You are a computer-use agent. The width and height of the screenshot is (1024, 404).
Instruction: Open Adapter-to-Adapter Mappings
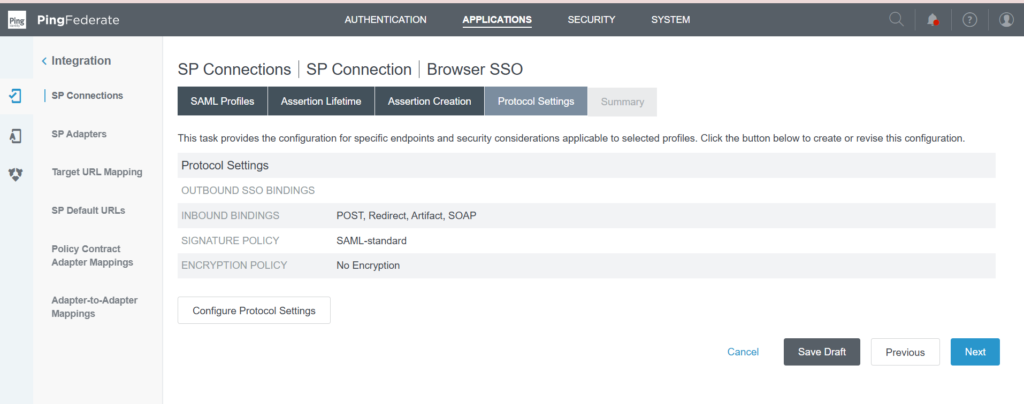(x=94, y=307)
